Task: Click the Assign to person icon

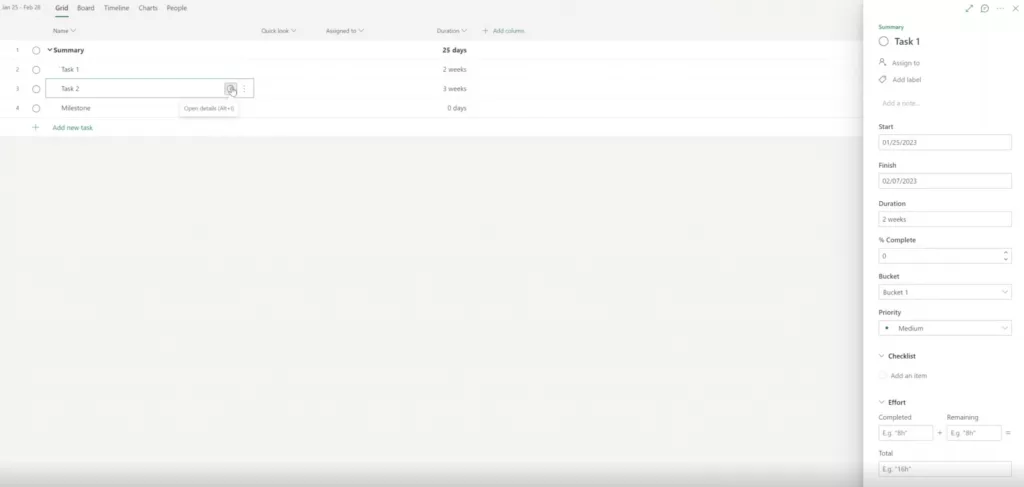Action: click(x=882, y=62)
